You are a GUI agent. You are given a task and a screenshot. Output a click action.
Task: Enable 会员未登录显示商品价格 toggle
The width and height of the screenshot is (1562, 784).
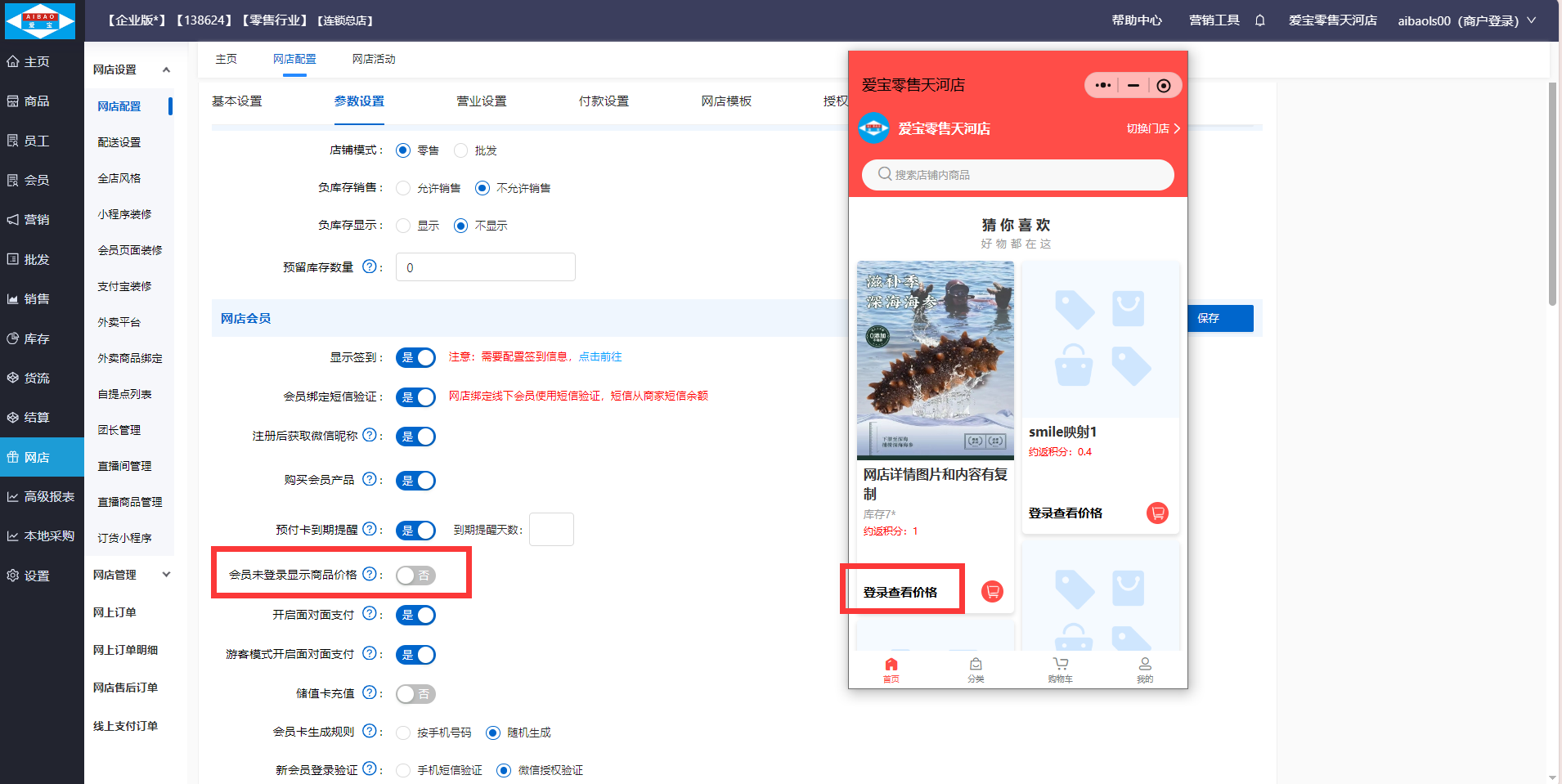[415, 576]
